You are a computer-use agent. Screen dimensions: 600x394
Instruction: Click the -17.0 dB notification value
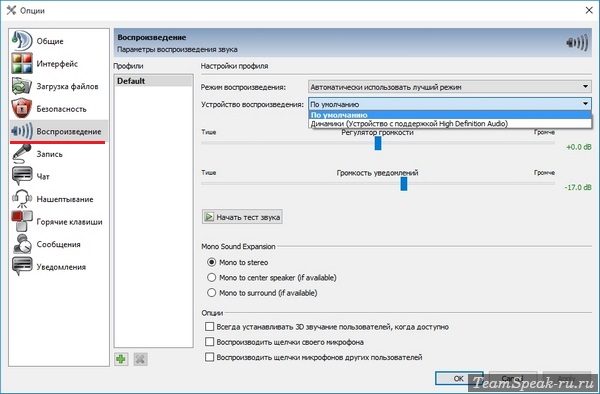coord(578,187)
